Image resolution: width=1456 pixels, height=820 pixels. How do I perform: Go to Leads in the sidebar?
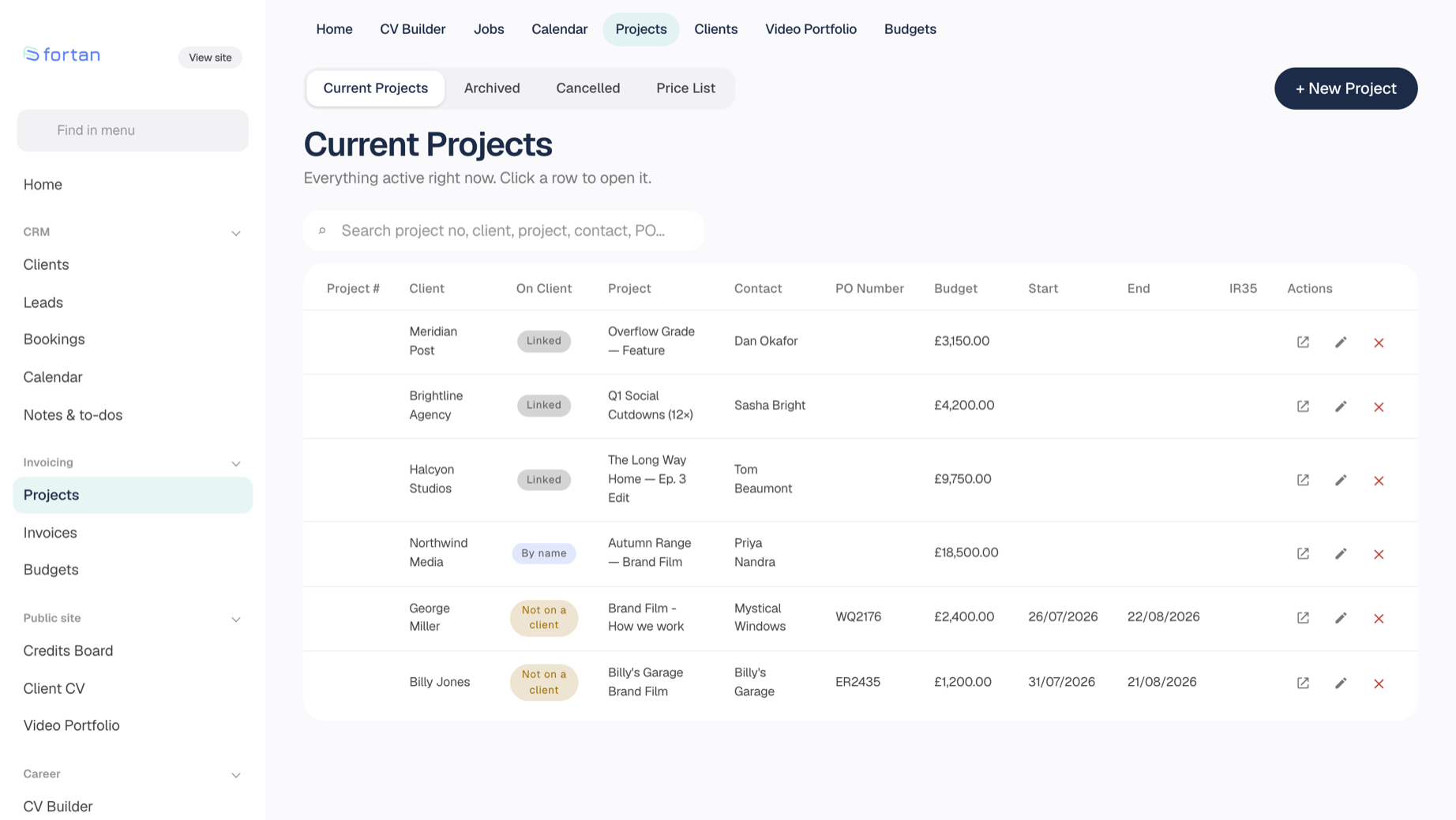pyautogui.click(x=133, y=302)
